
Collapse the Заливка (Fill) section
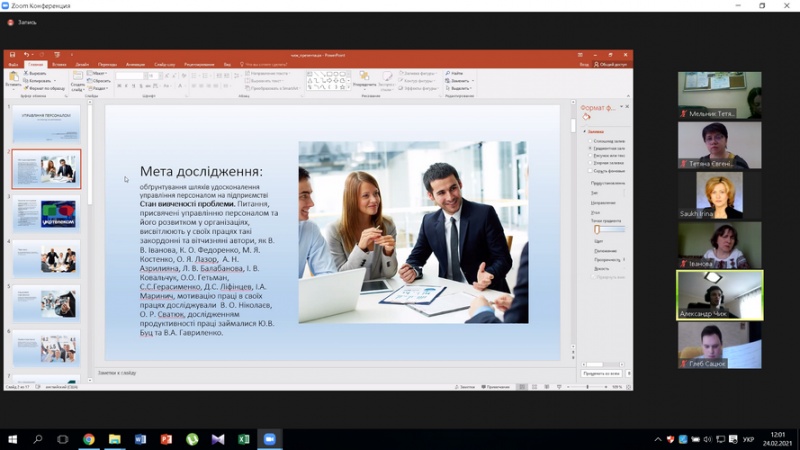click(587, 131)
